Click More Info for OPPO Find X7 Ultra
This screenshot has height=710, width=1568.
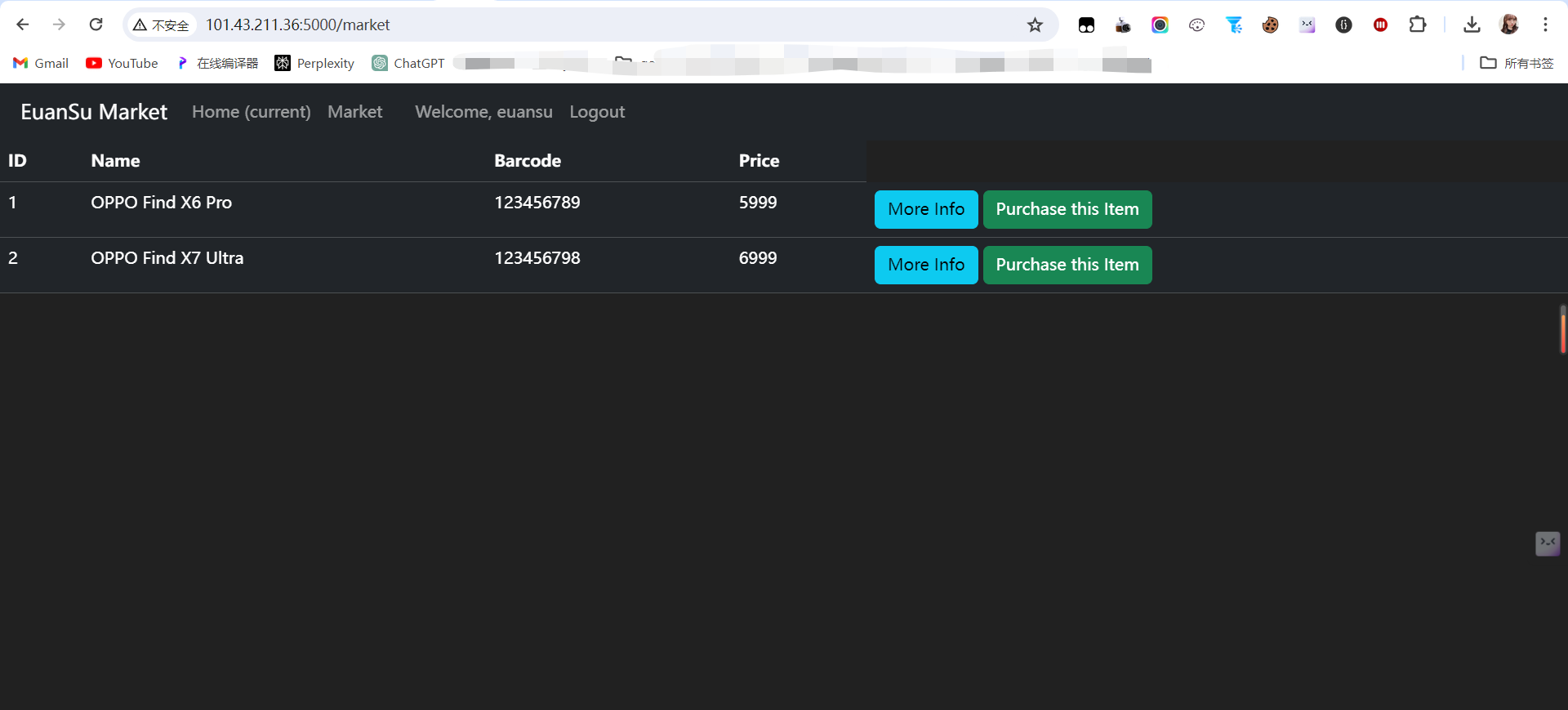coord(926,265)
